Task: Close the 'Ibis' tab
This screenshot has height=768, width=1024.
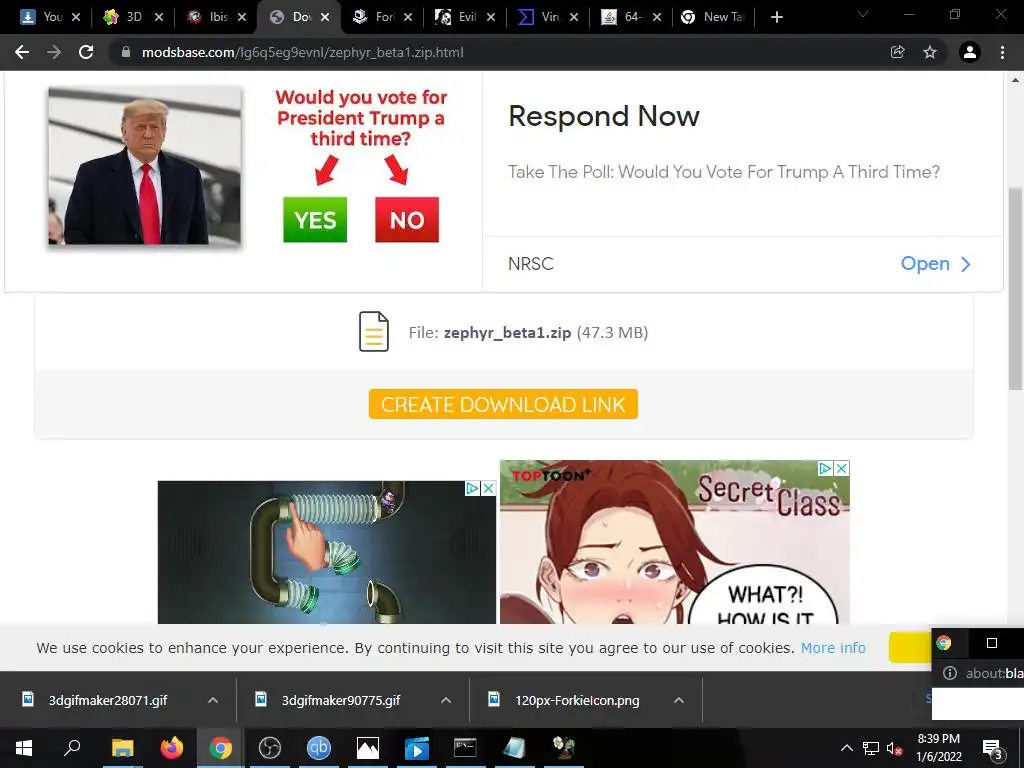Action: point(242,17)
